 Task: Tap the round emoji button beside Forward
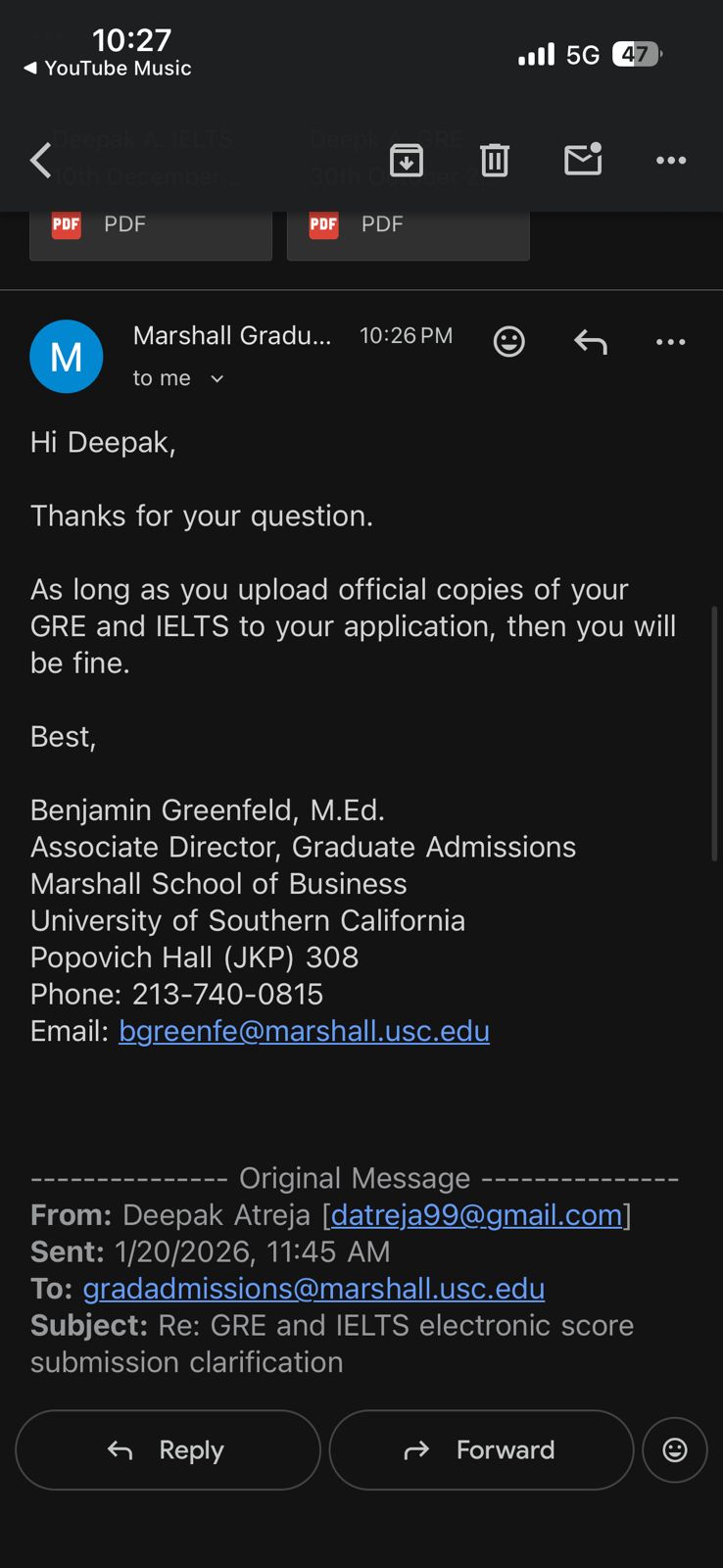point(675,1450)
